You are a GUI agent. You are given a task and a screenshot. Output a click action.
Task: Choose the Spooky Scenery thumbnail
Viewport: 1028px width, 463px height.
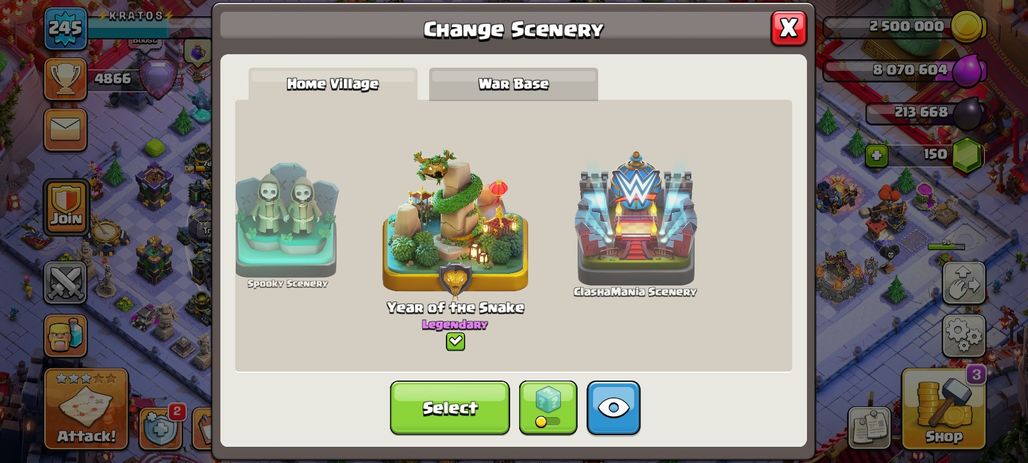pyautogui.click(x=287, y=221)
